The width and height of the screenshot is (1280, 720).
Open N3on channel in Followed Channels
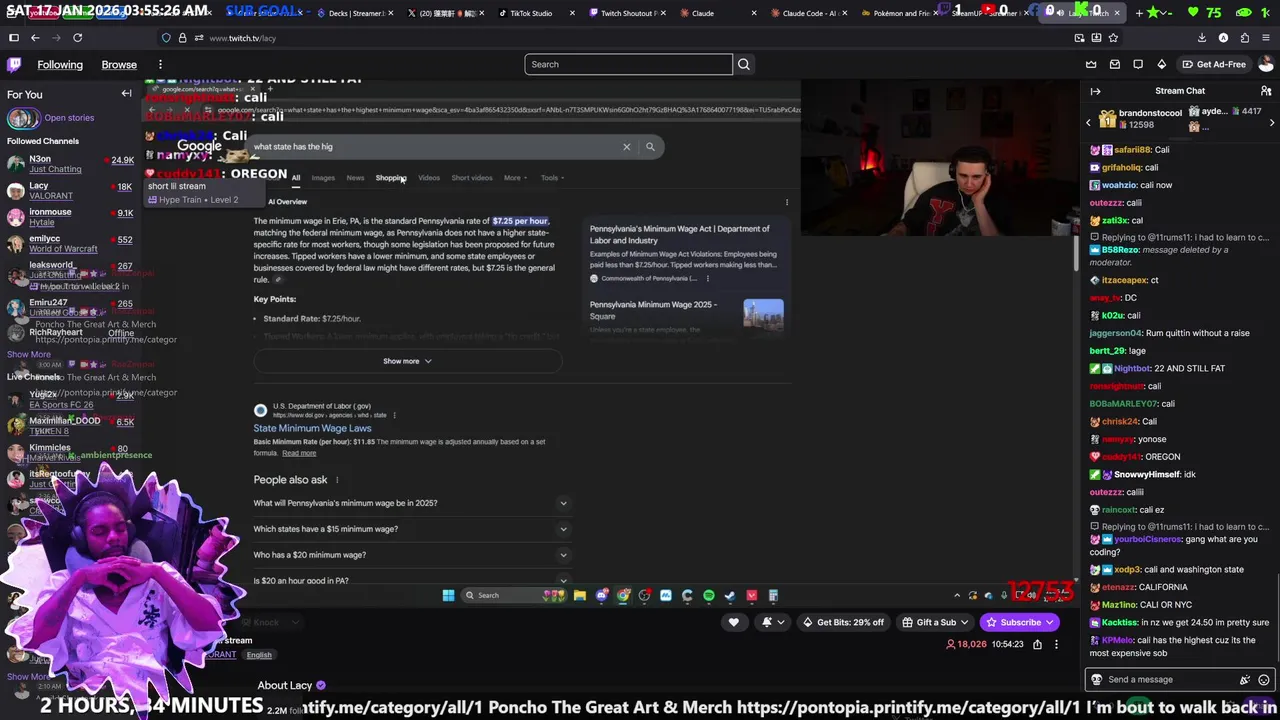click(x=70, y=164)
